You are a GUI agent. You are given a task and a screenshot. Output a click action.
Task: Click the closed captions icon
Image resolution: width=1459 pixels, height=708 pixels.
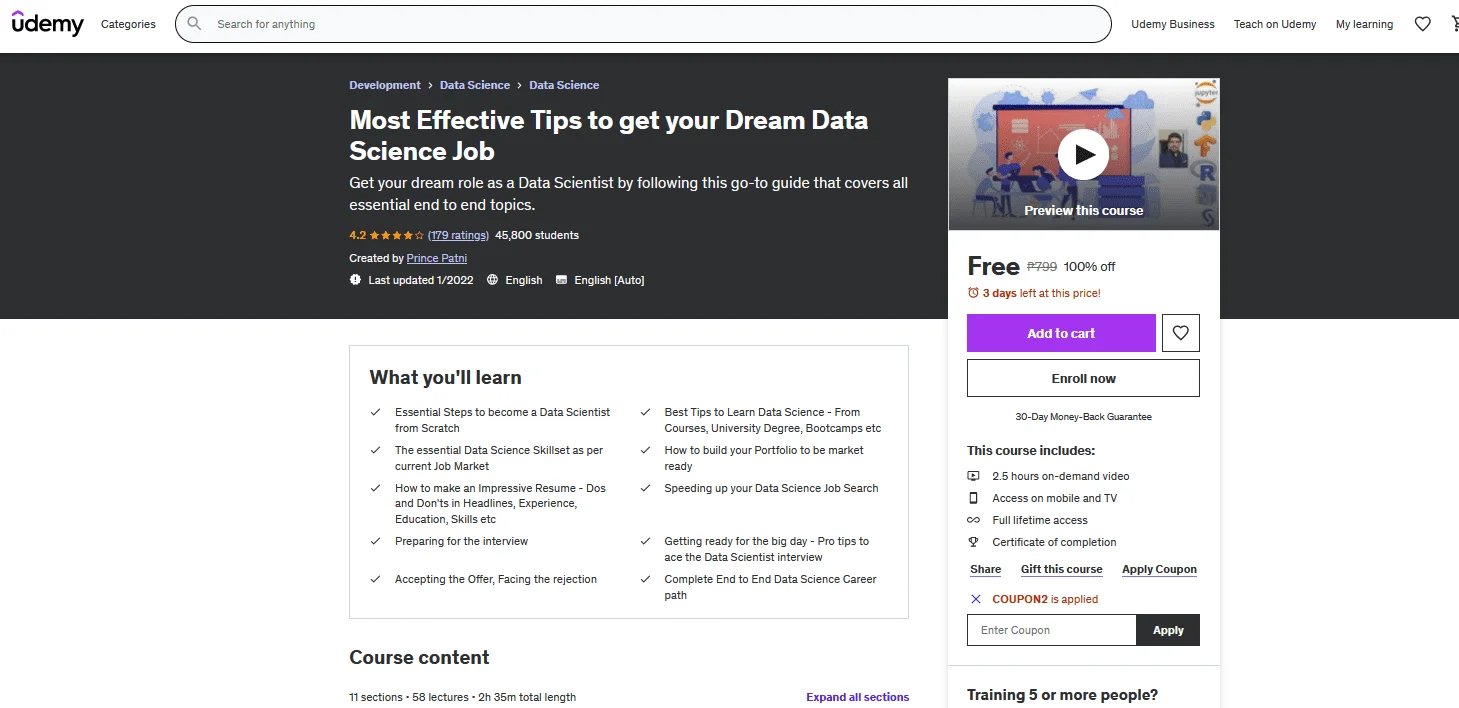click(561, 280)
